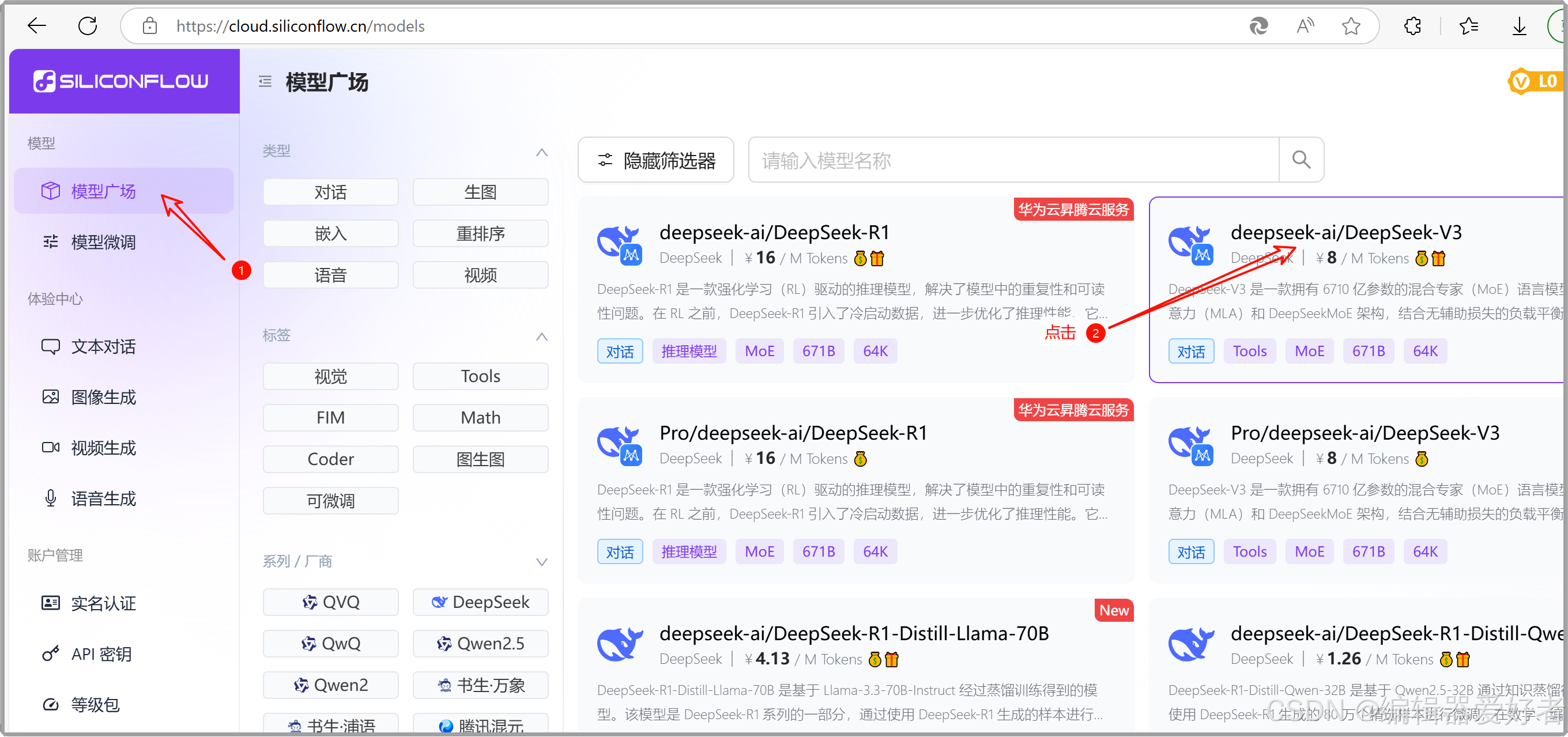The height and width of the screenshot is (737, 1568).
Task: Click the browser downloads icon
Action: click(x=1520, y=25)
